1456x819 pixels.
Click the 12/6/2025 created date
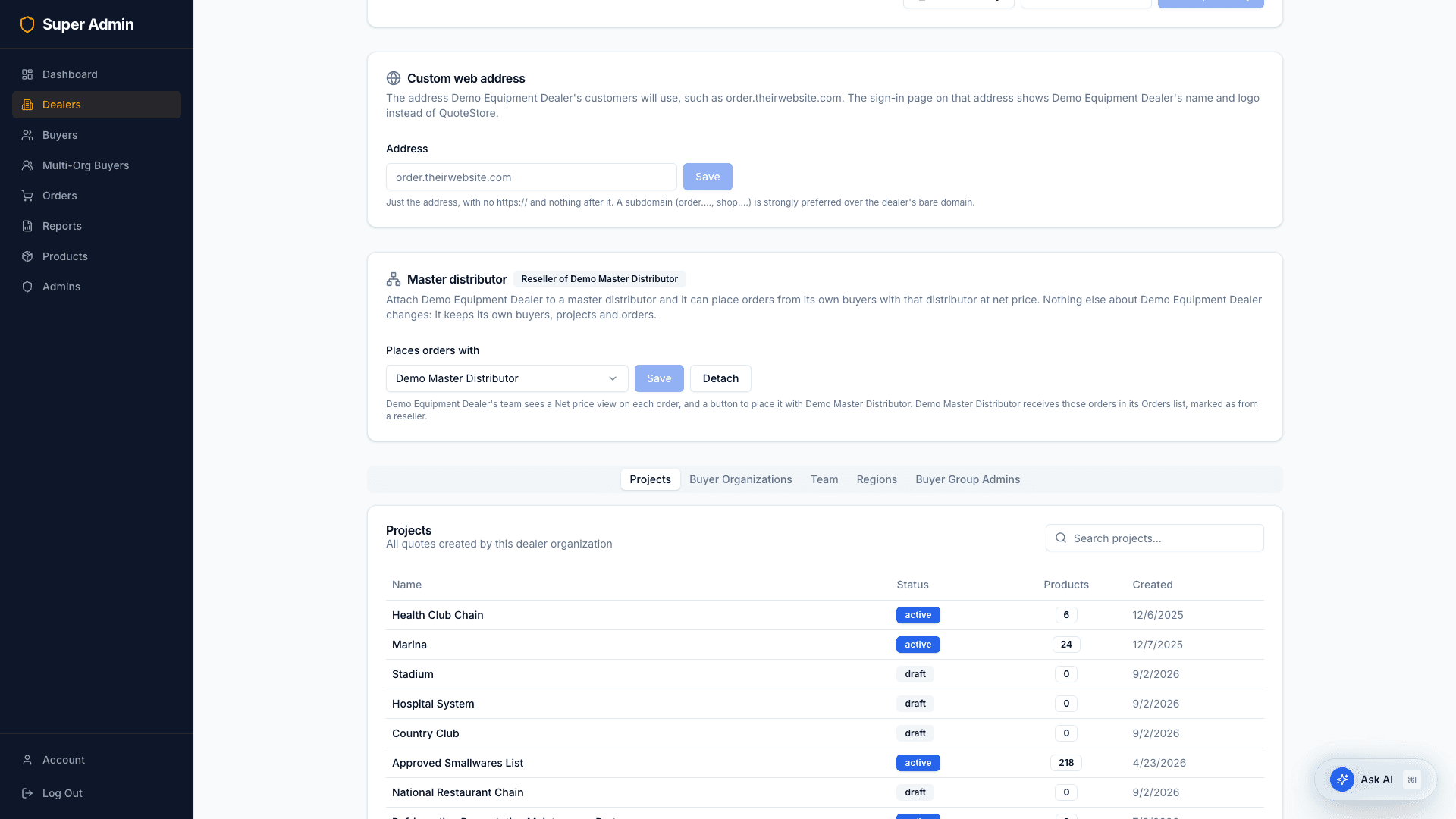[x=1158, y=615]
